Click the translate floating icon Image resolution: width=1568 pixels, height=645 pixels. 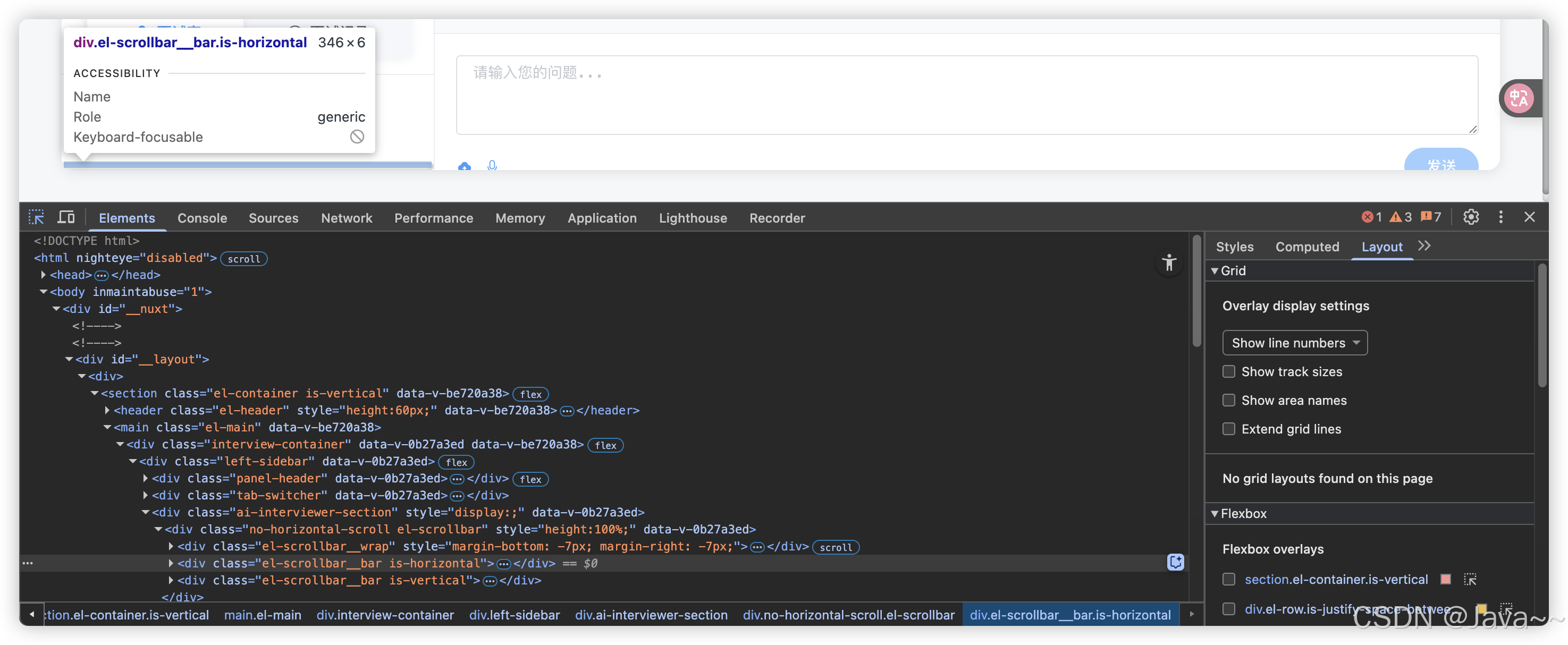click(1519, 99)
